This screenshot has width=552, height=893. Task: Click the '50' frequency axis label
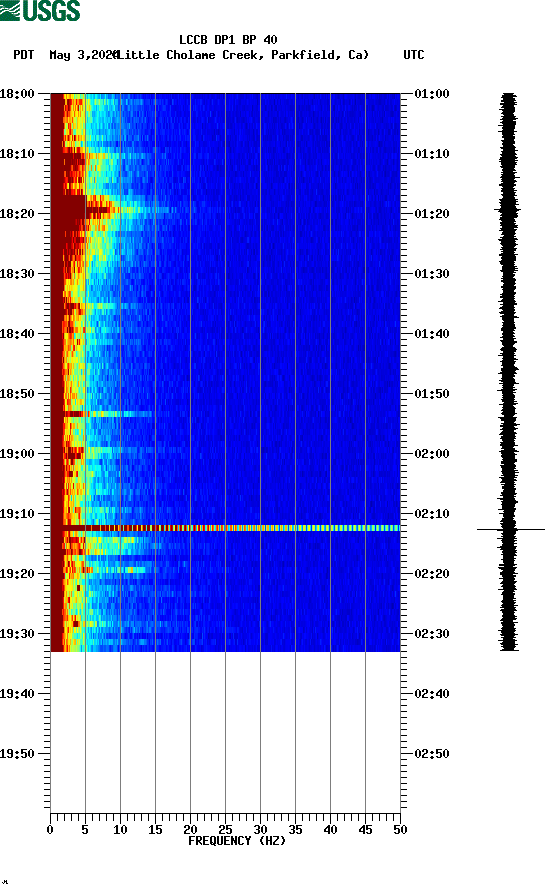400,830
